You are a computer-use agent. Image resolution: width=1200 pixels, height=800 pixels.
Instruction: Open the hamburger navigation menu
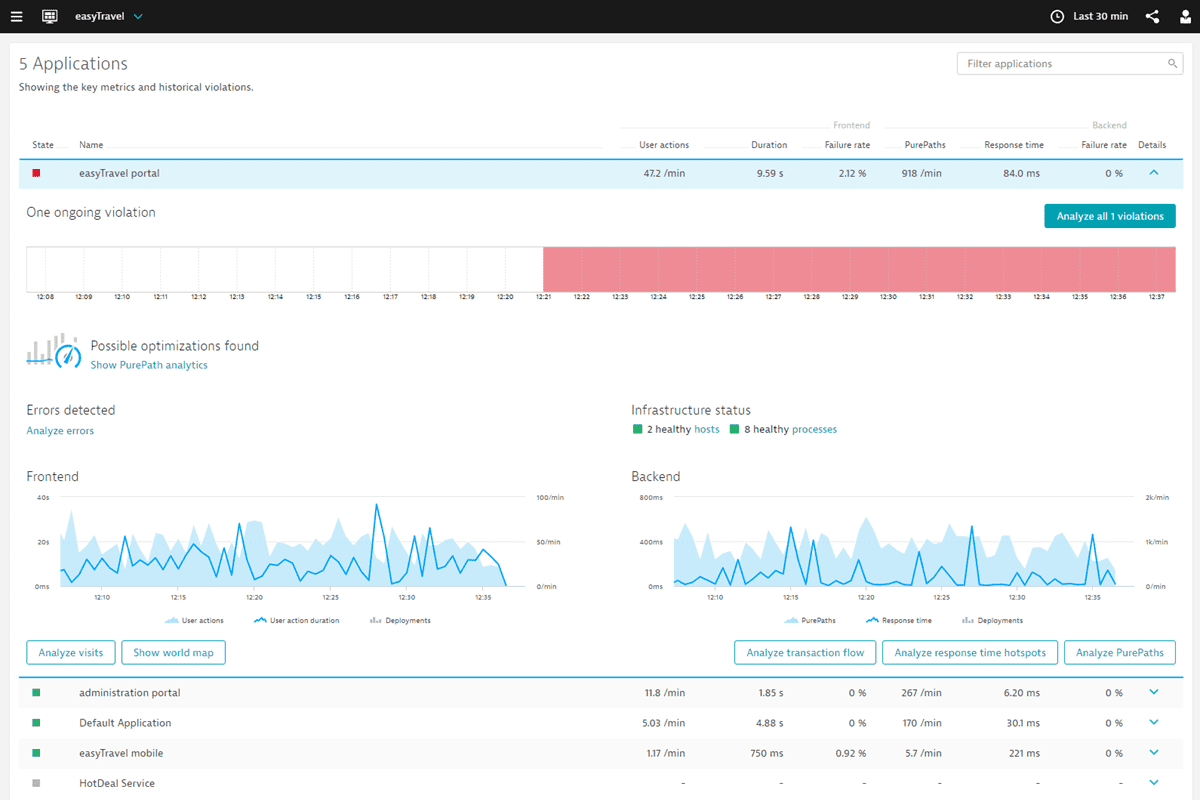(17, 16)
